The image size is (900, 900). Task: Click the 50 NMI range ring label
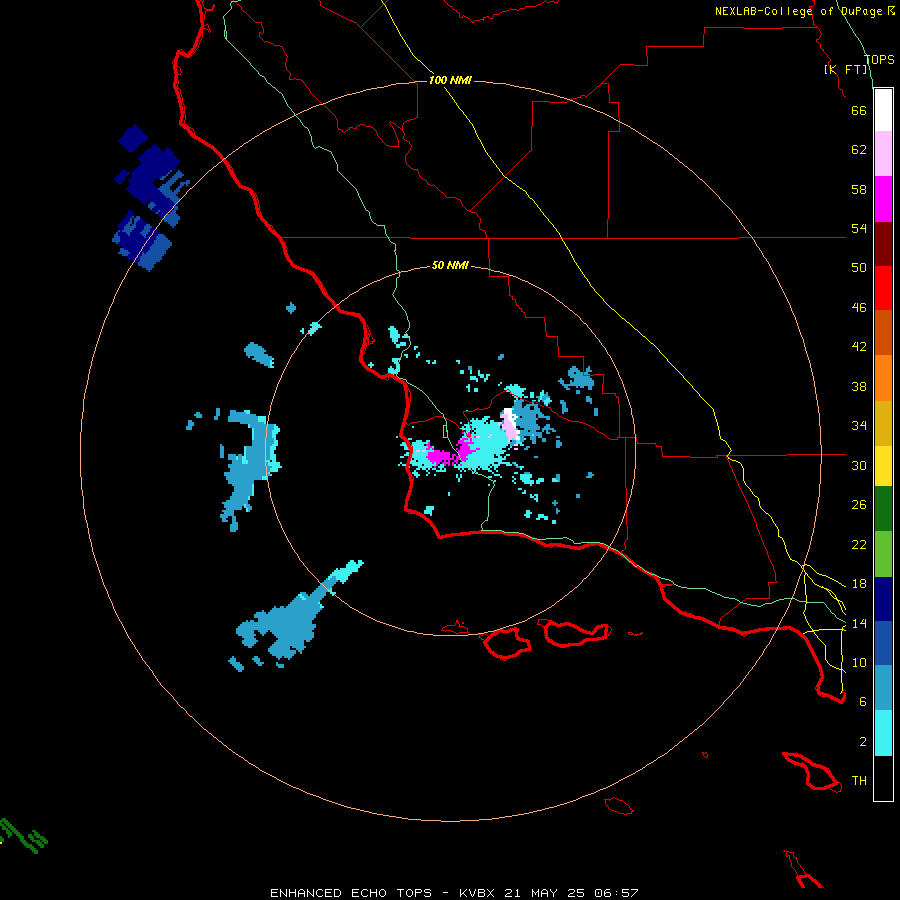450,265
